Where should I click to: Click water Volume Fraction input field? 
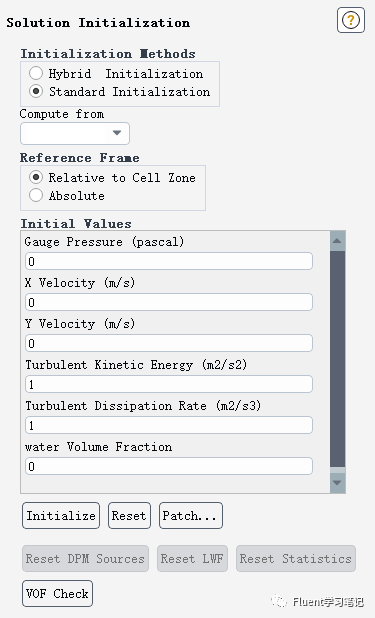pyautogui.click(x=169, y=466)
